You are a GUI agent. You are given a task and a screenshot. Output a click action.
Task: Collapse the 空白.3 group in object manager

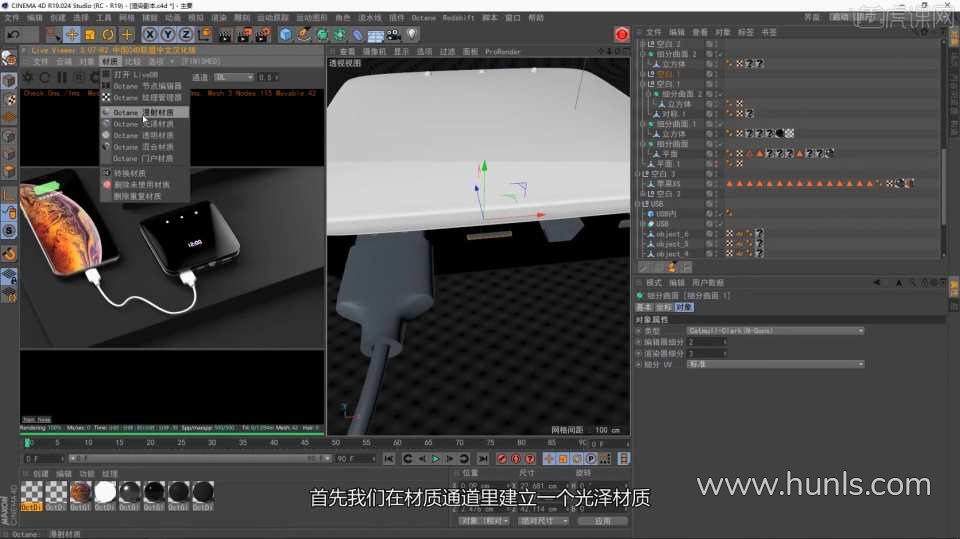click(638, 175)
